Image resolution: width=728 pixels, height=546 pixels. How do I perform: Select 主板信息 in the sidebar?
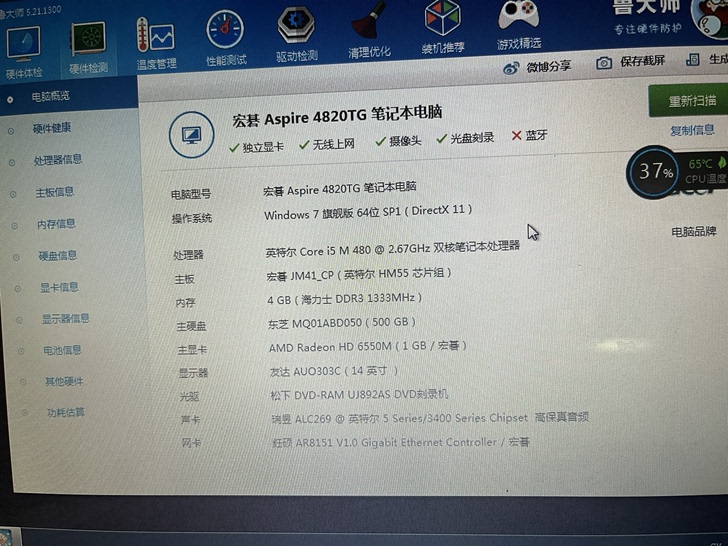[54, 192]
